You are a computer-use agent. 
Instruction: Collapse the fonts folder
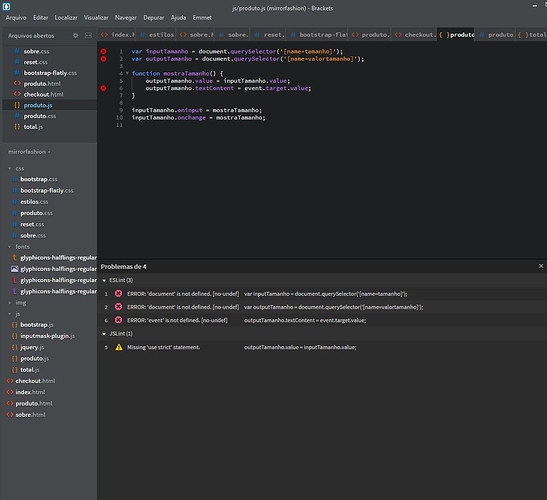click(10, 247)
